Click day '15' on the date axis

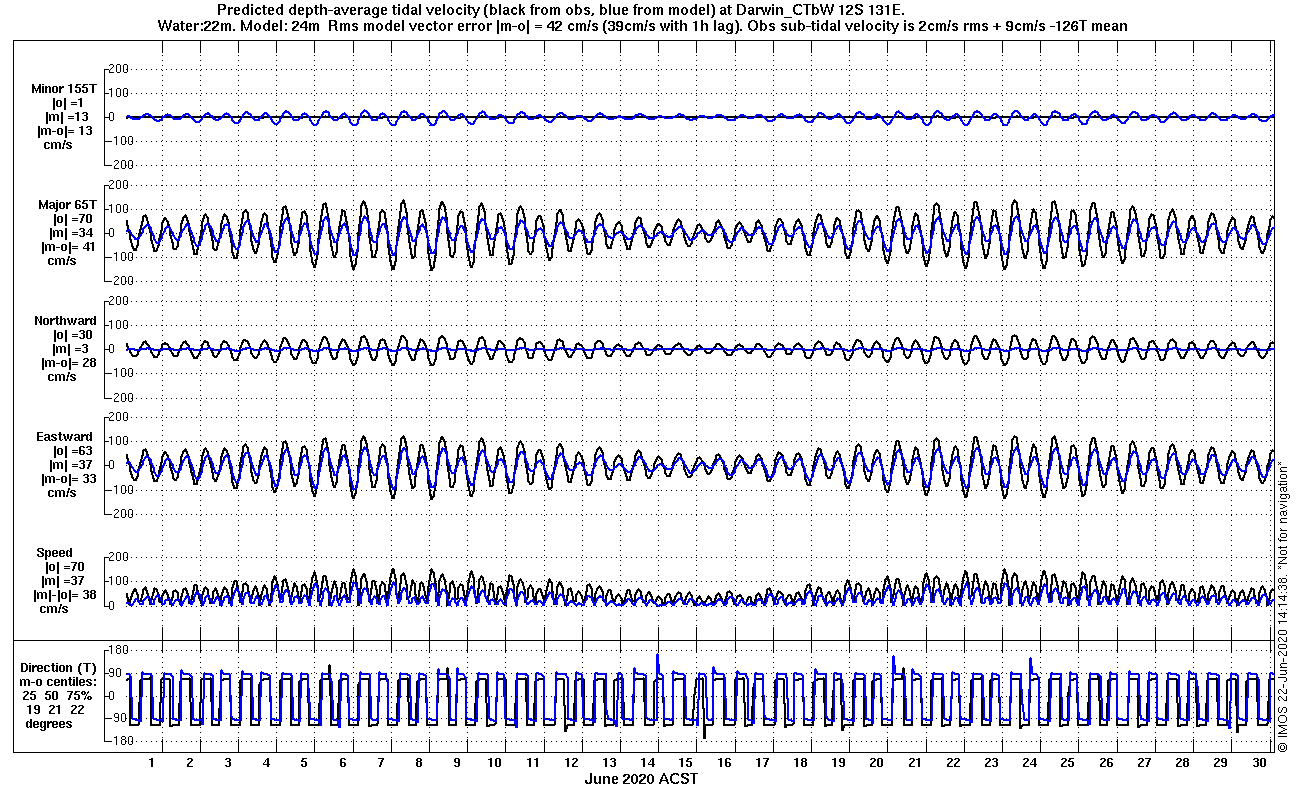pos(685,763)
